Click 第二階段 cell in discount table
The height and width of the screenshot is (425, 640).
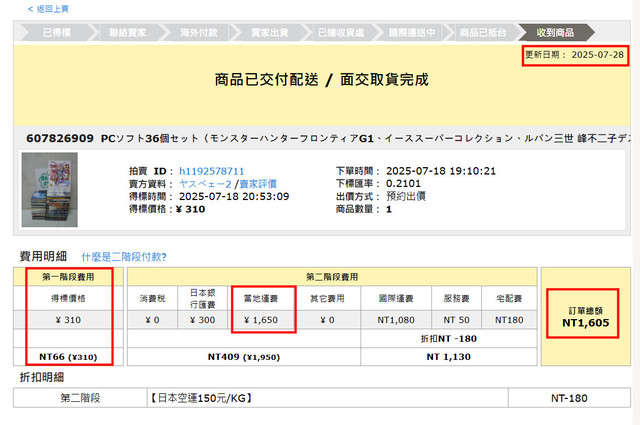pos(80,398)
